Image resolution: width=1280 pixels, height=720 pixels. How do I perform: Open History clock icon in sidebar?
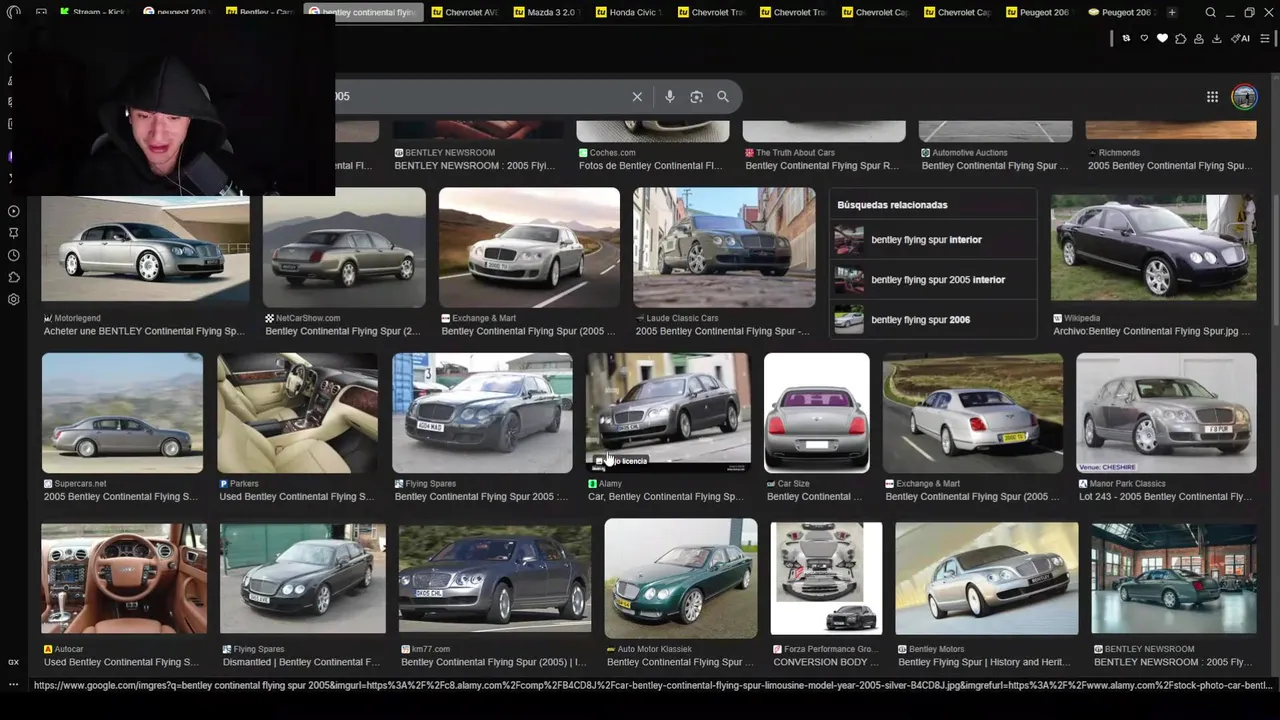(x=14, y=255)
